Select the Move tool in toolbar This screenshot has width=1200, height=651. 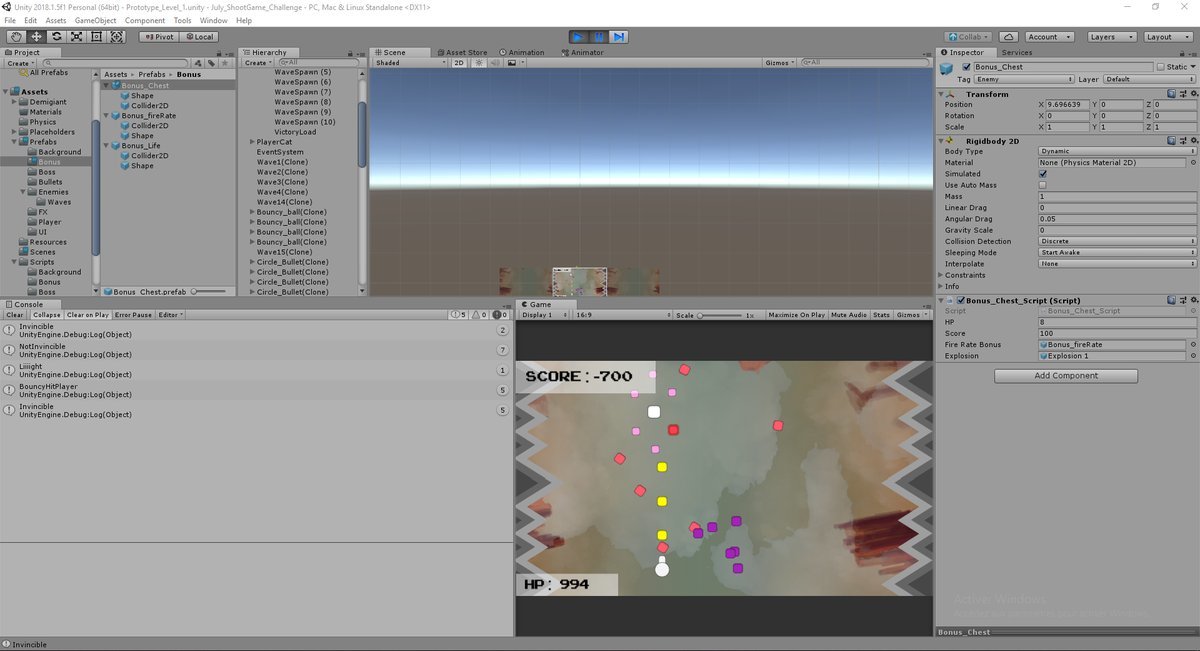tap(36, 37)
